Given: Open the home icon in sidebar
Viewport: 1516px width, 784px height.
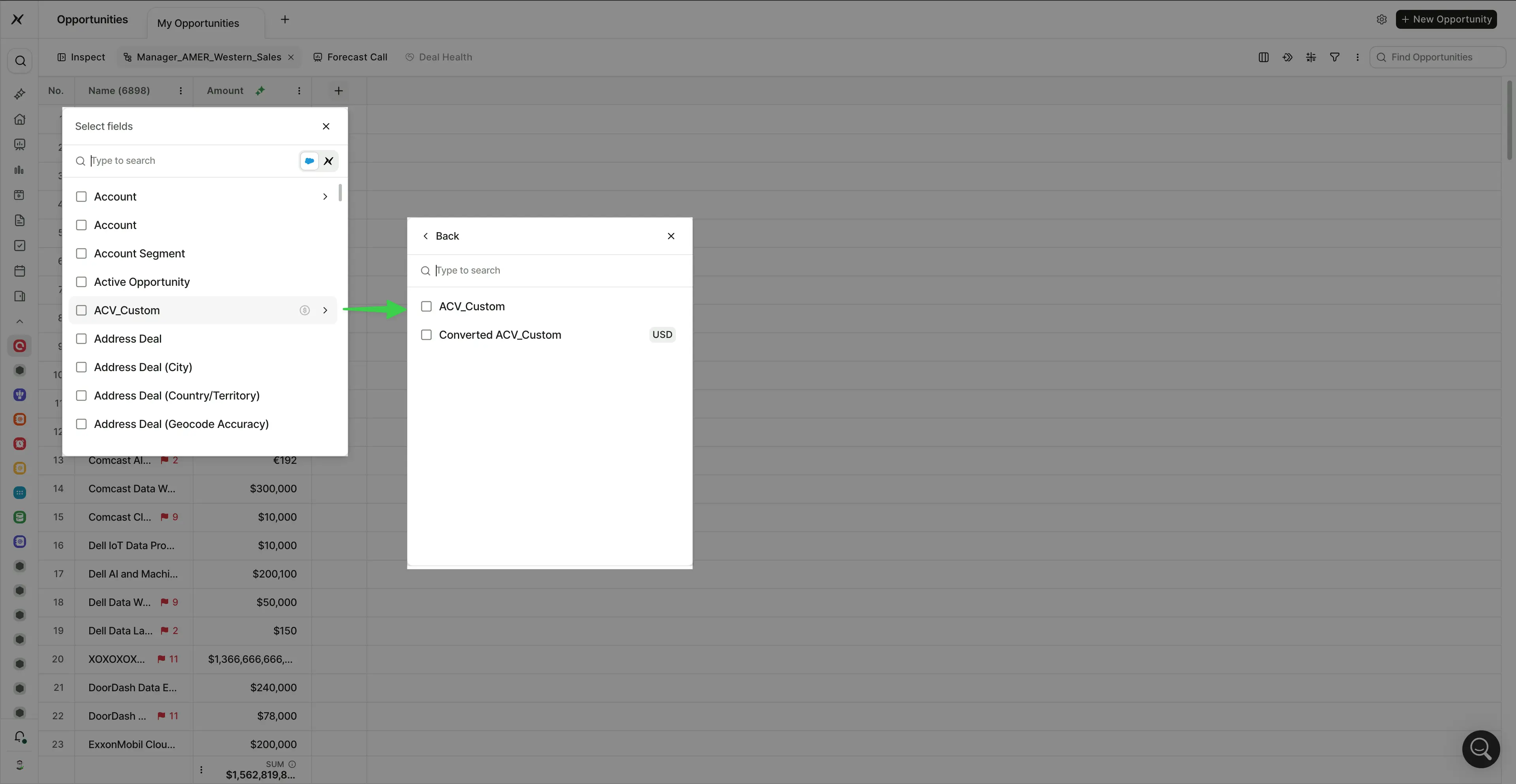Looking at the screenshot, I should (x=19, y=120).
